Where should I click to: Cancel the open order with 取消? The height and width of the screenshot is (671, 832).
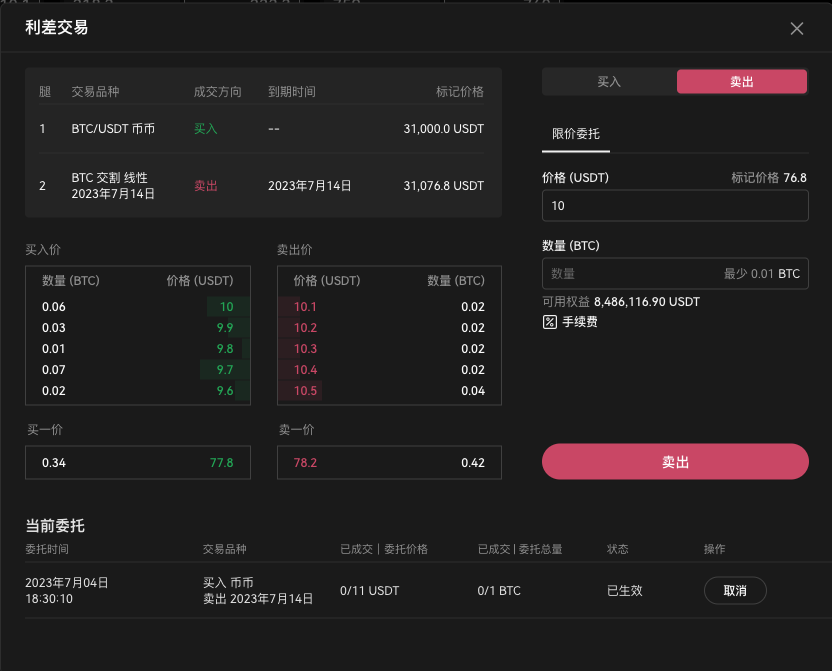coord(735,591)
